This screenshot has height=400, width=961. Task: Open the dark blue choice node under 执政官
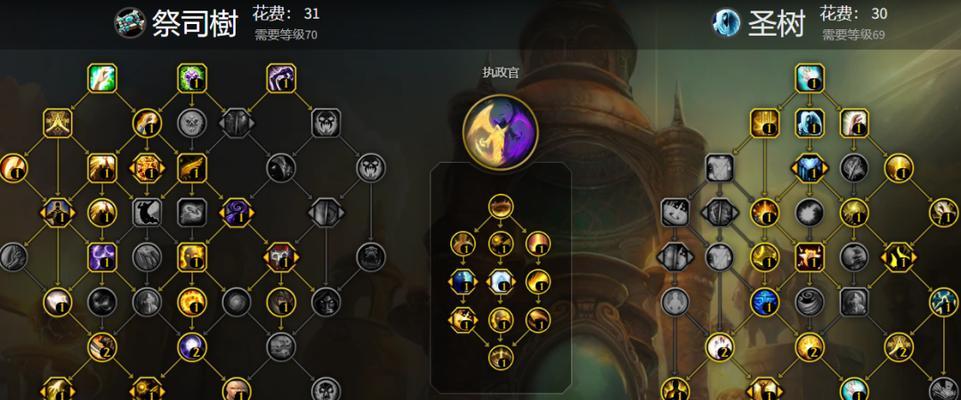point(463,281)
